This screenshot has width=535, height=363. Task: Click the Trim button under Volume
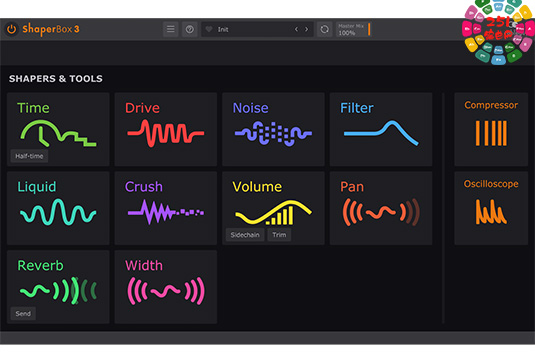click(x=279, y=235)
